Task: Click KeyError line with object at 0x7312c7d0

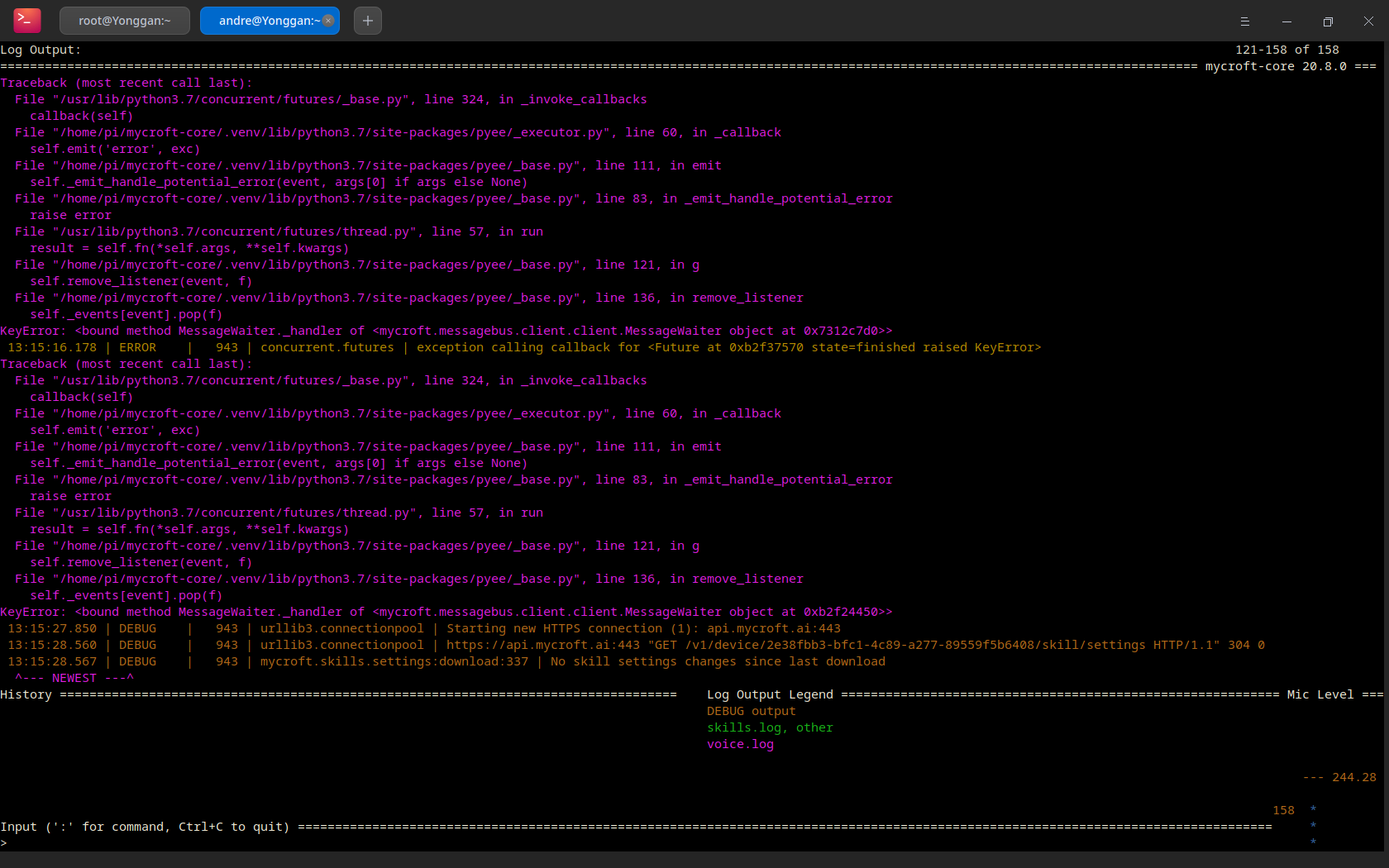Action: 446,331
